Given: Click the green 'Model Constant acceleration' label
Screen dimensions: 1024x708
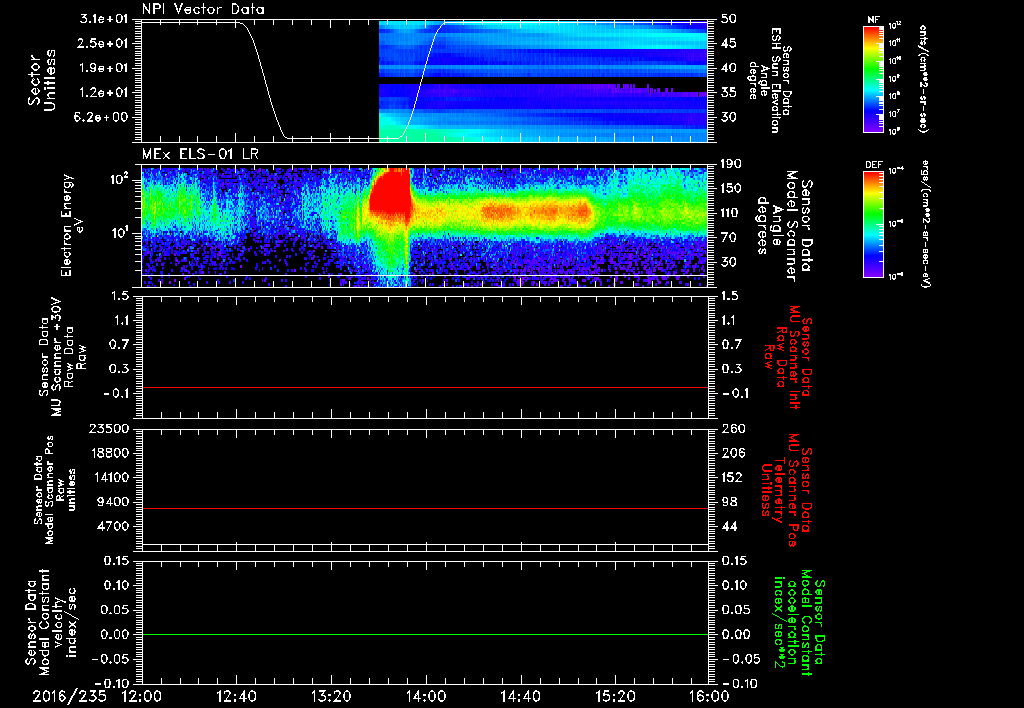Looking at the screenshot, I should [799, 622].
